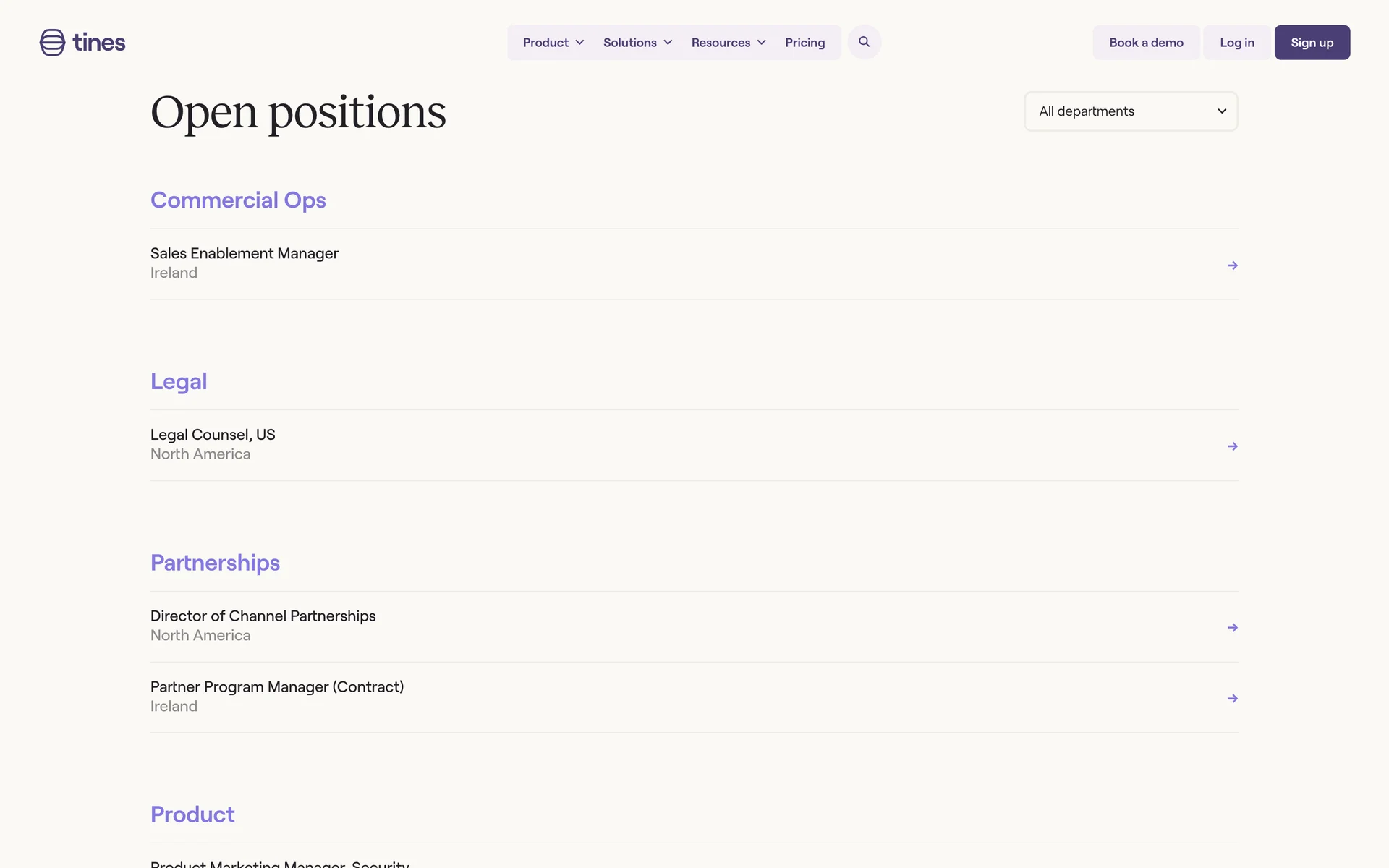1389x868 pixels.
Task: Open the All departments filter
Action: [x=1131, y=111]
